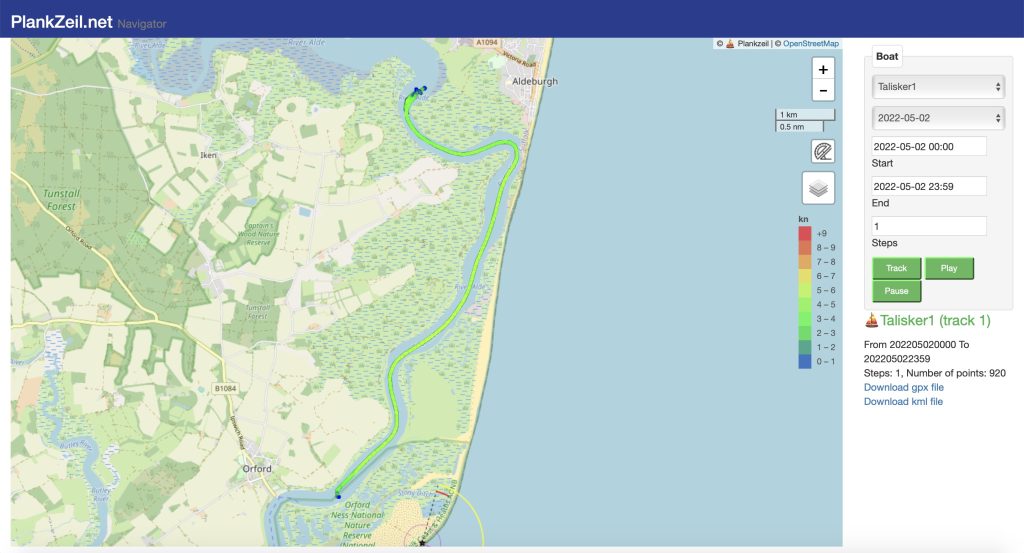Open the map layers selector
Viewport: 1024px width, 553px height.
click(818, 188)
